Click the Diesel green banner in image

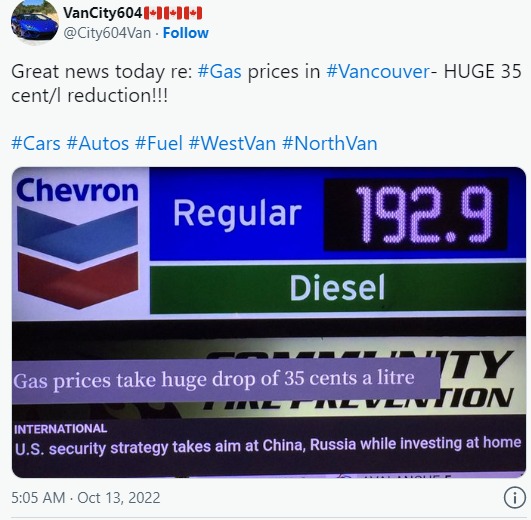tap(338, 288)
